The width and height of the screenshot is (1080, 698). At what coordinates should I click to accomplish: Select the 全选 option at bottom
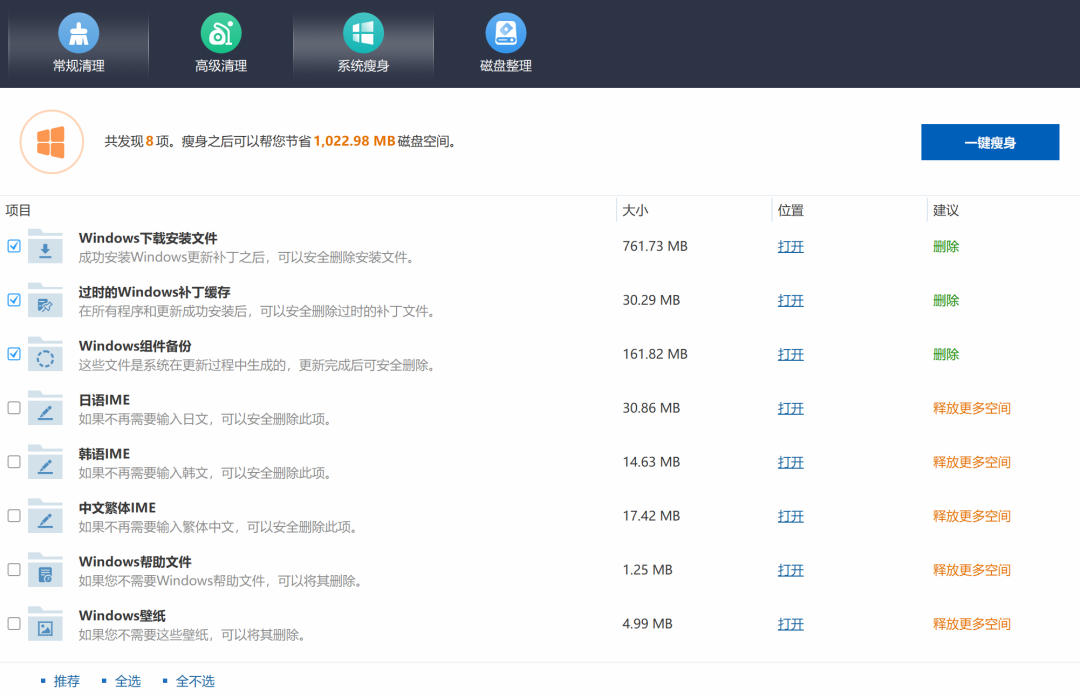point(127,681)
